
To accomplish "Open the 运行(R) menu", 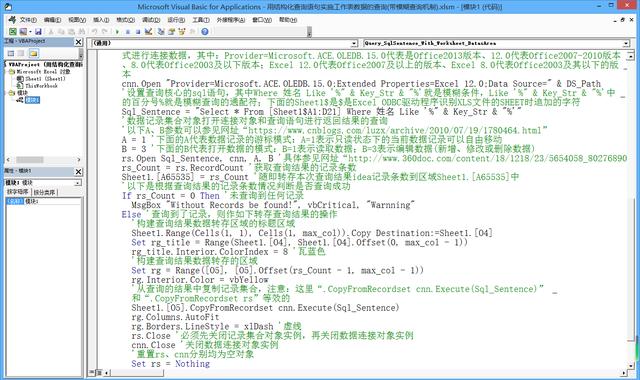I will click(x=176, y=20).
